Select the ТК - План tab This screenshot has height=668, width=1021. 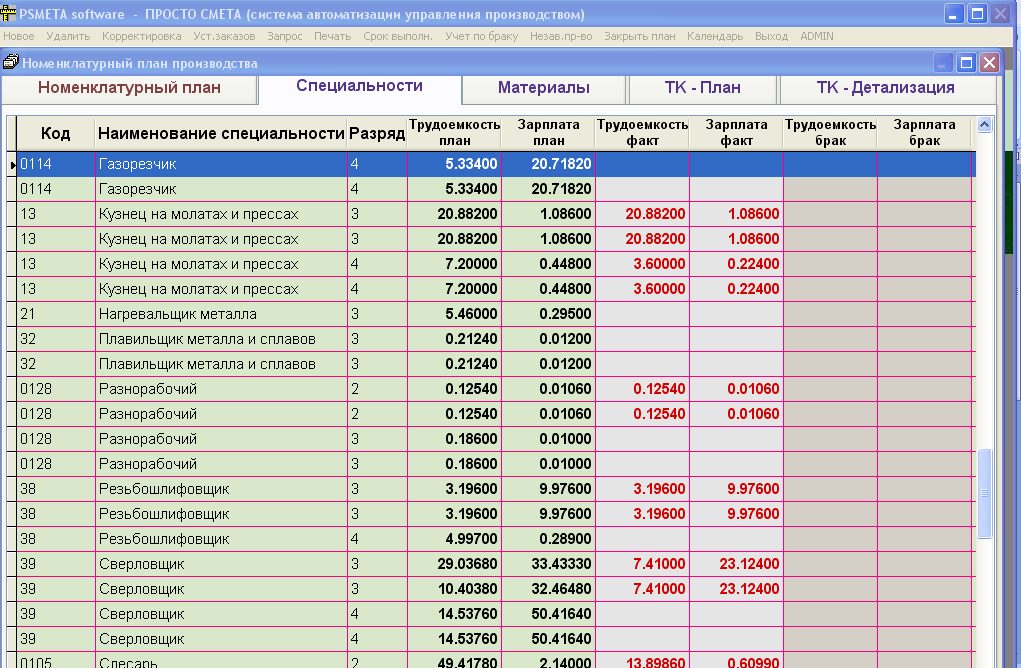point(702,88)
